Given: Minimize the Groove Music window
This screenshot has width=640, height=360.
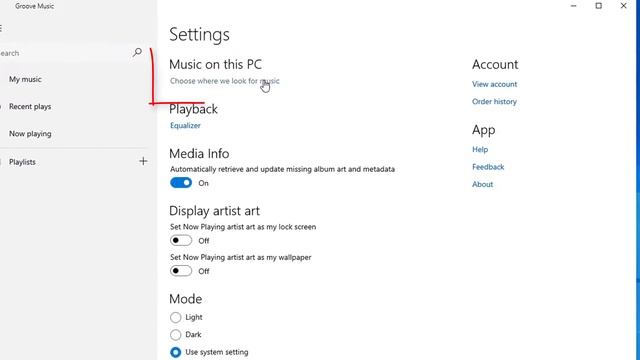Looking at the screenshot, I should [573, 6].
